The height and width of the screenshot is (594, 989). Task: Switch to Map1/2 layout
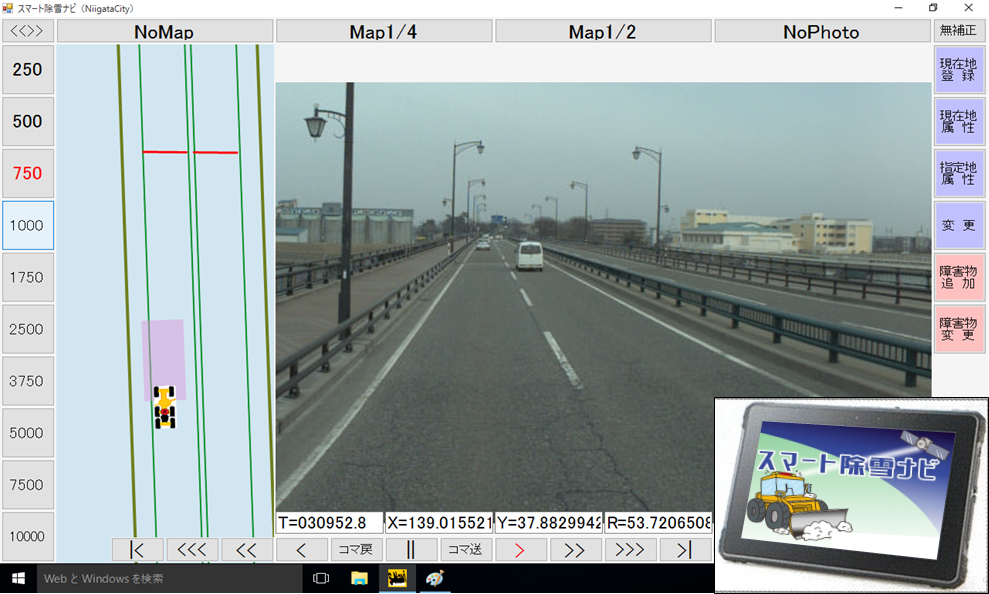[x=602, y=32]
